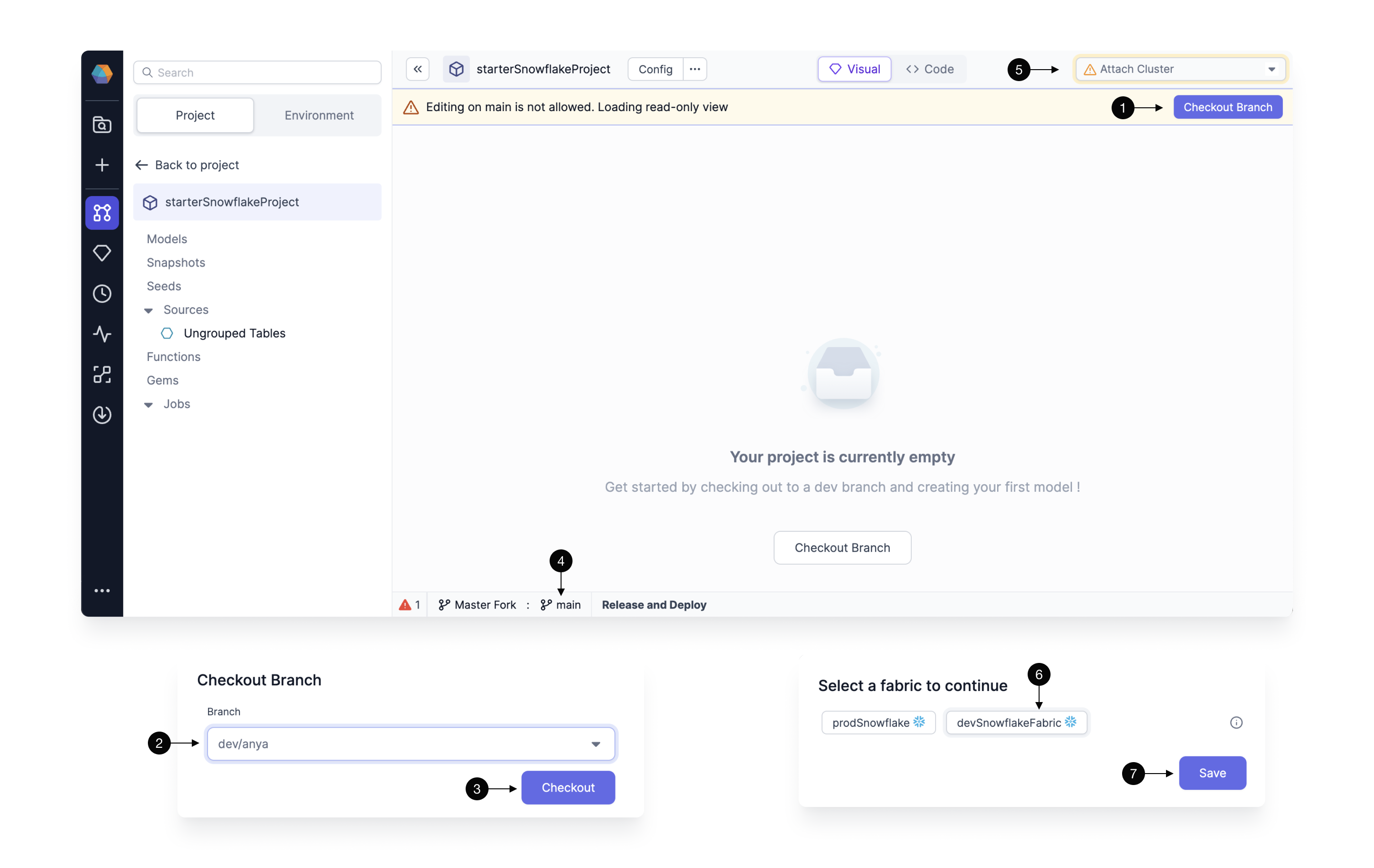1374x868 pixels.
Task: Select the devSnowflakeFabric option
Action: (1016, 723)
